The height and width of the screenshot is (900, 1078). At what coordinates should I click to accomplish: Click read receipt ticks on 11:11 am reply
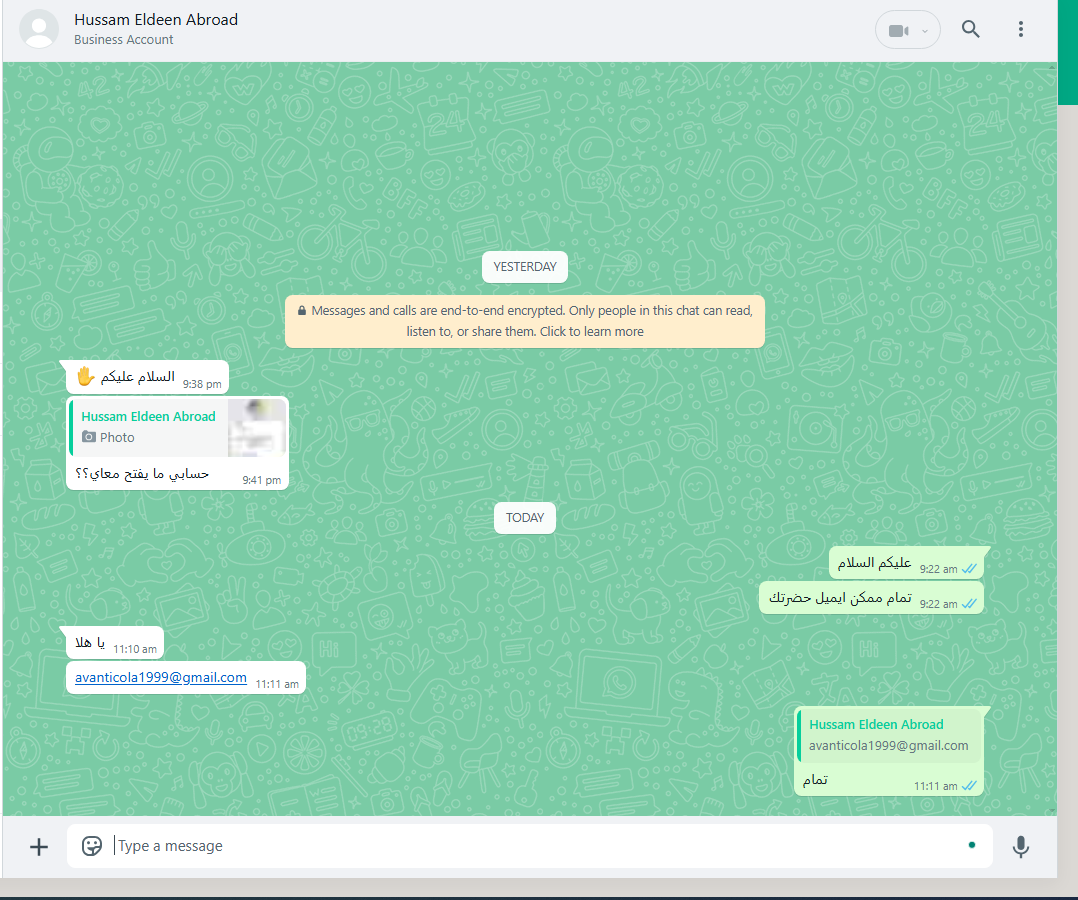[x=969, y=786]
